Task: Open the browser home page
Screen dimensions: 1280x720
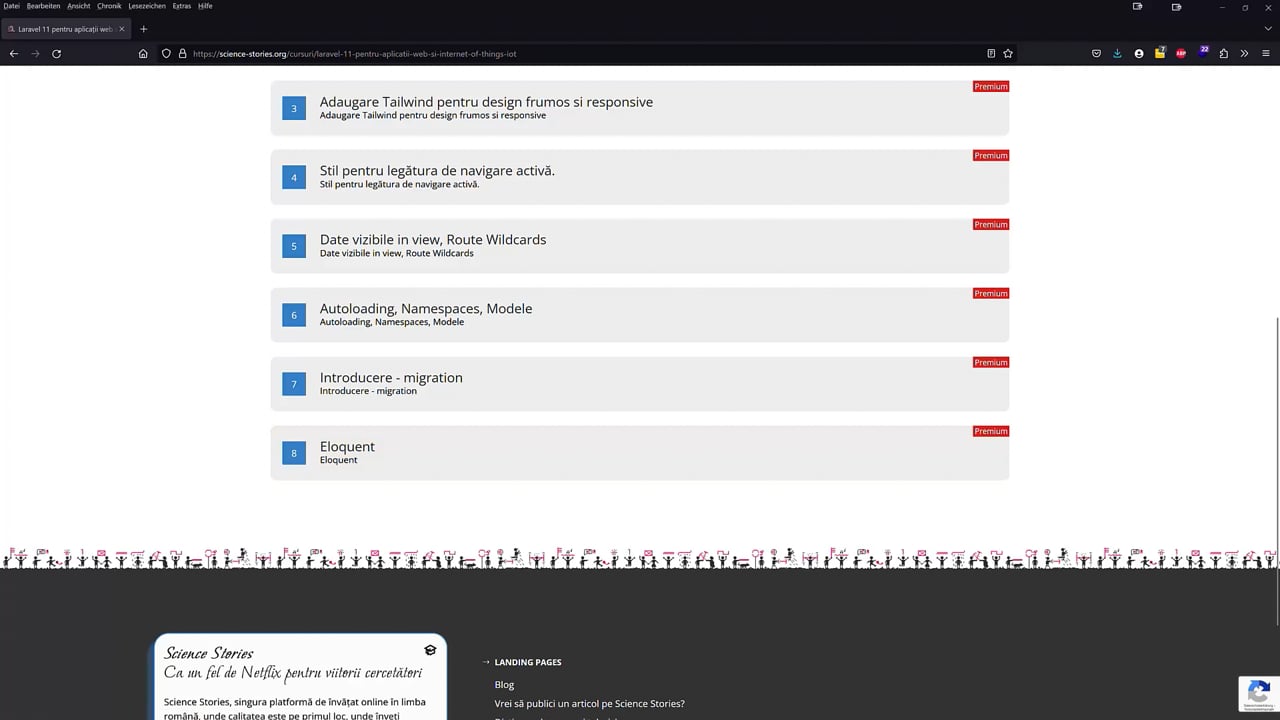Action: click(x=143, y=53)
